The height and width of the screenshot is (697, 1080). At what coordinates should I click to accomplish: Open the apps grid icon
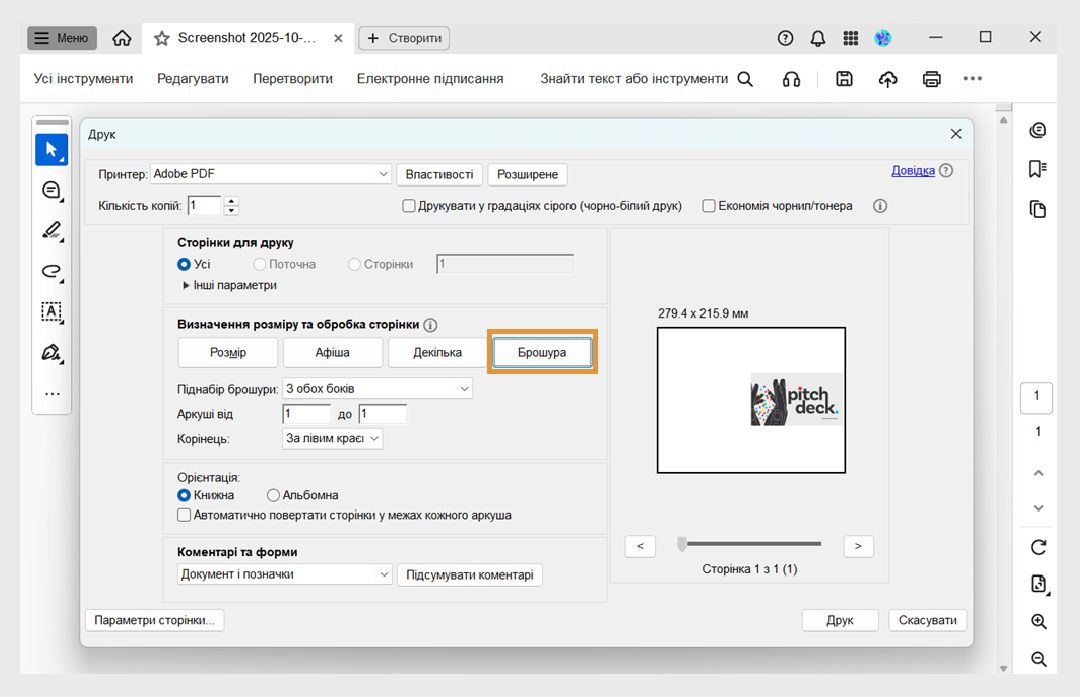click(x=851, y=39)
